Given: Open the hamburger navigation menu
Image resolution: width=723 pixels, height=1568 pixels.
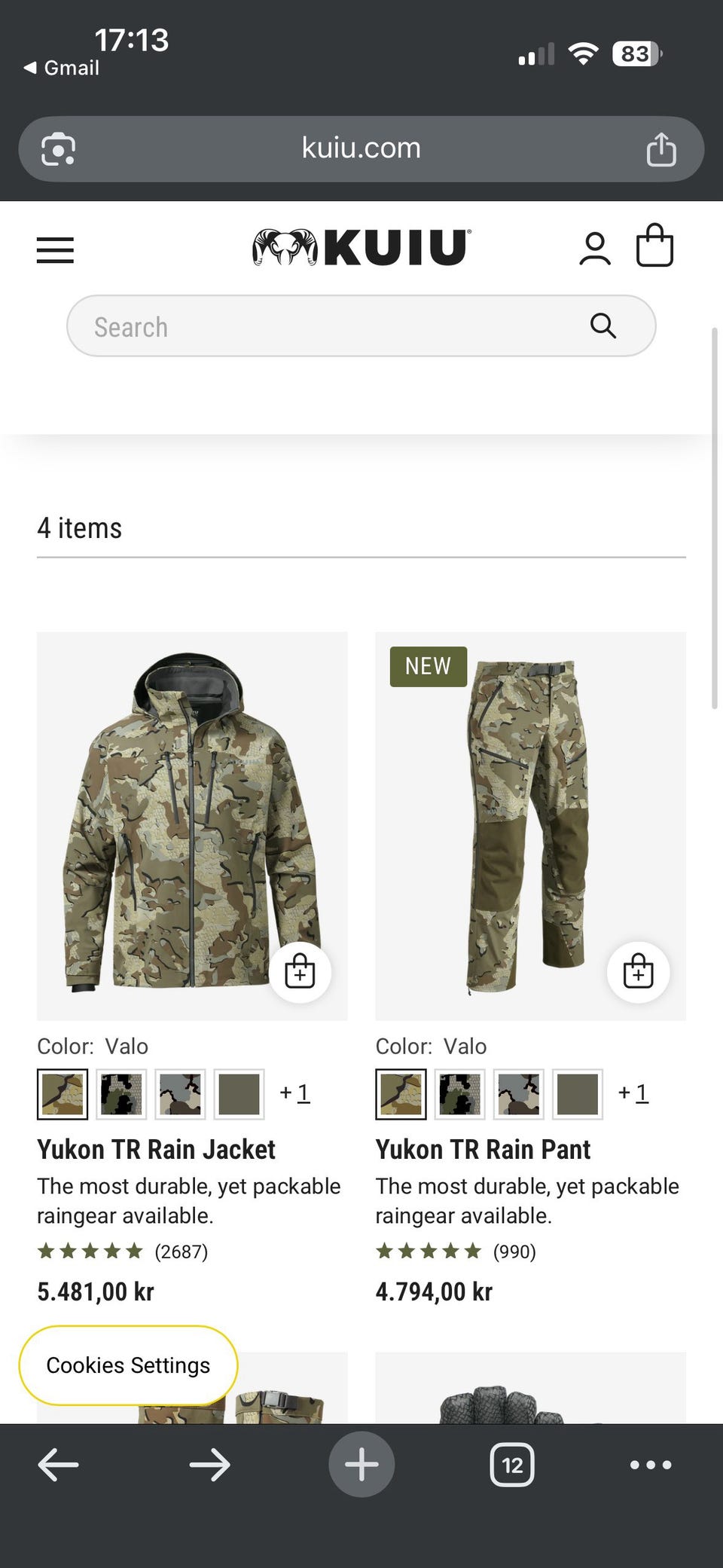Looking at the screenshot, I should [x=55, y=249].
